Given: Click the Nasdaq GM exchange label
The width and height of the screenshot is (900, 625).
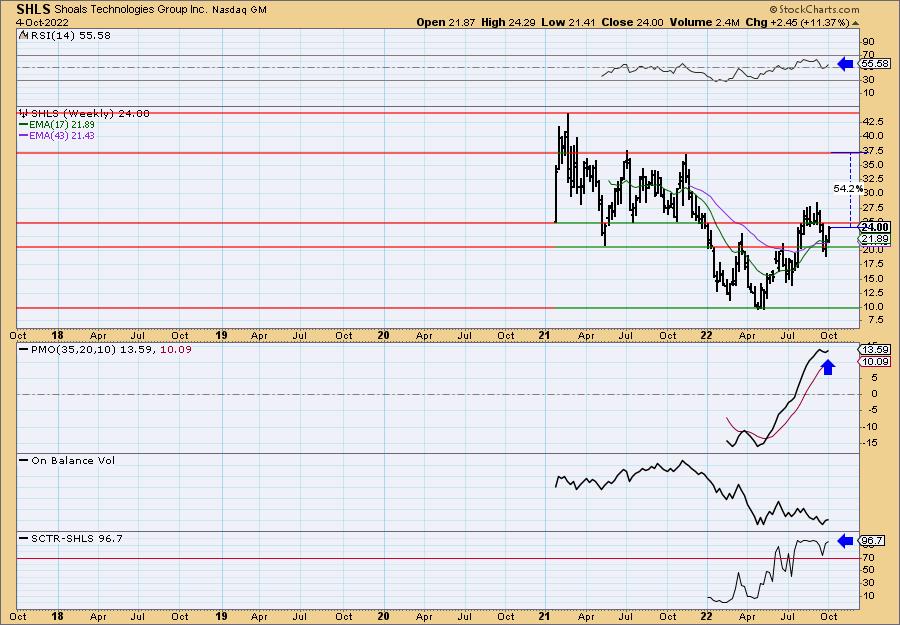Looking at the screenshot, I should point(239,10).
